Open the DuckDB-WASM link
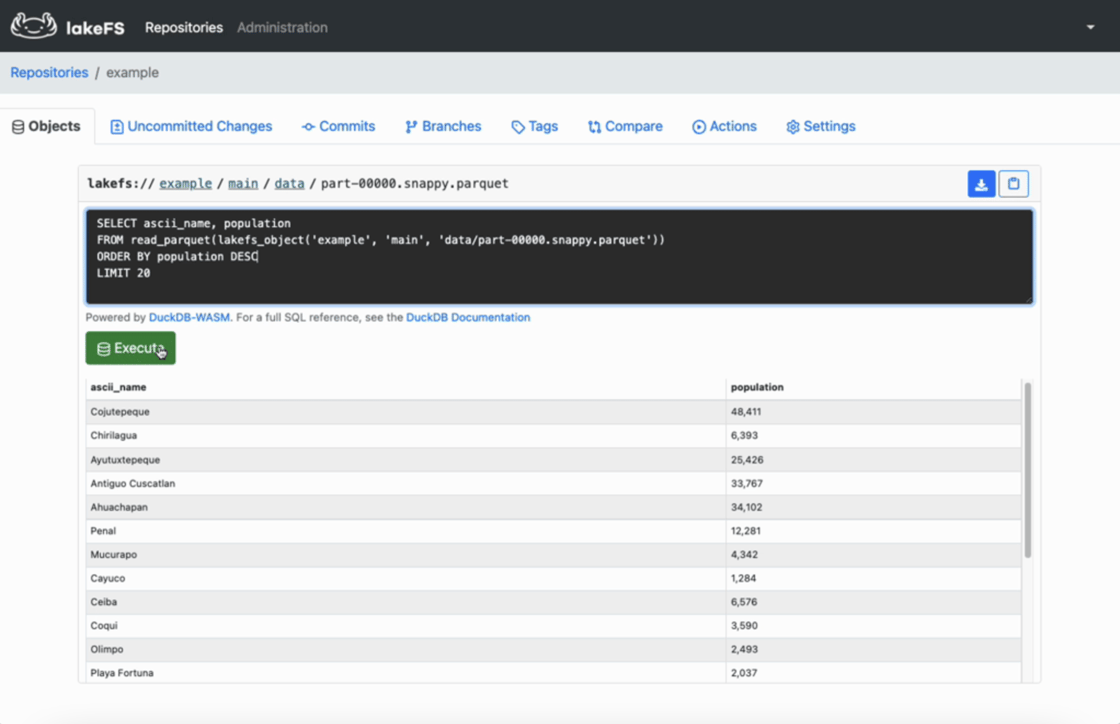This screenshot has height=724, width=1120. [x=189, y=318]
